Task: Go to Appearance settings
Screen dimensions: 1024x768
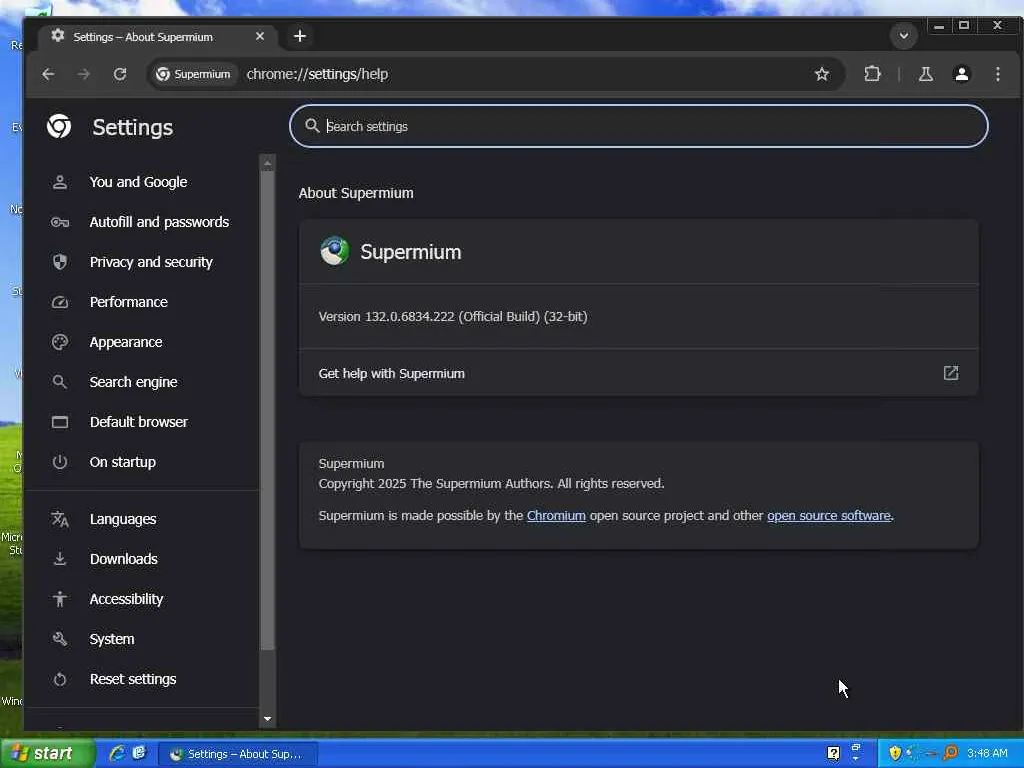Action: pos(126,342)
